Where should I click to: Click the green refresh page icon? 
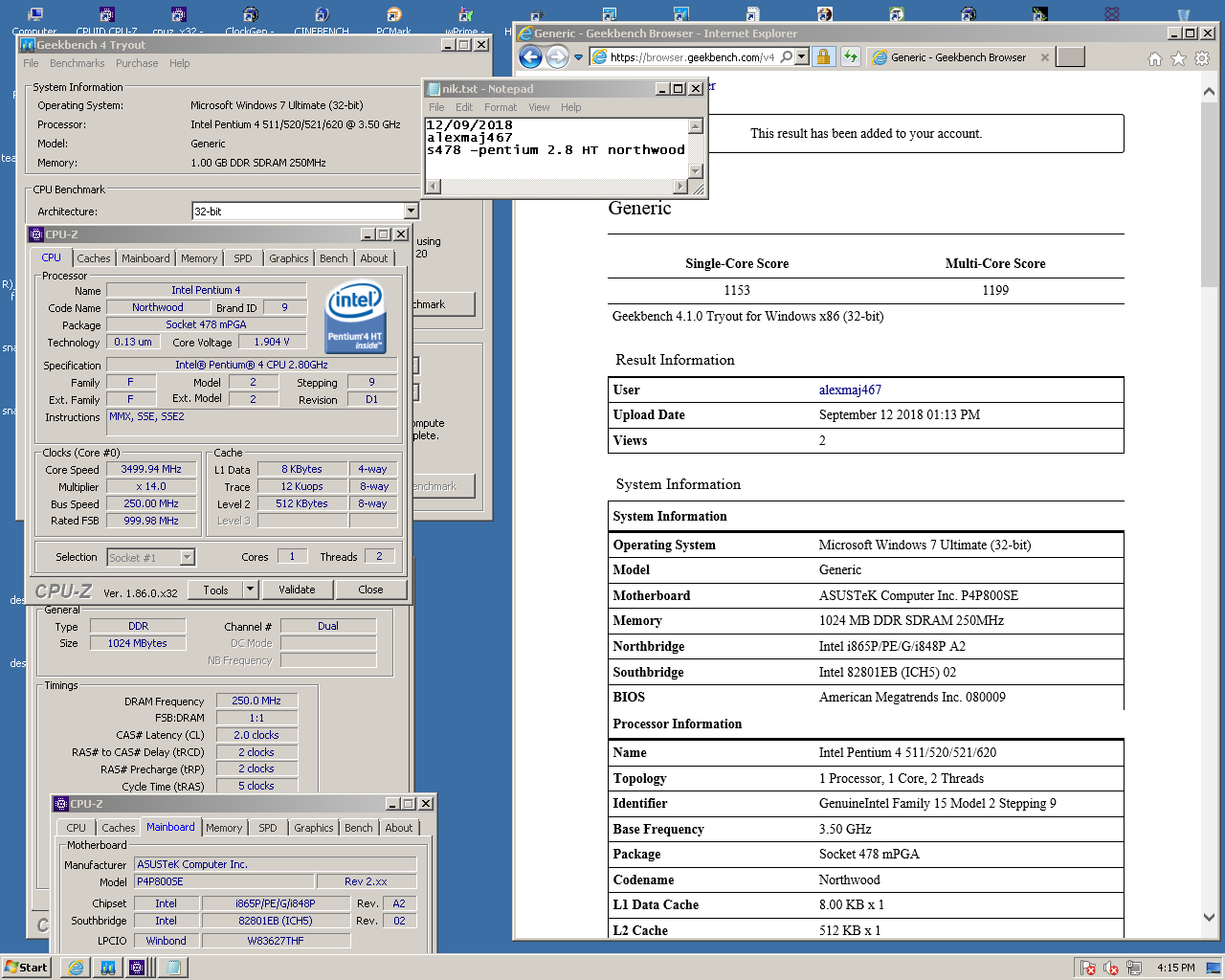click(x=851, y=57)
